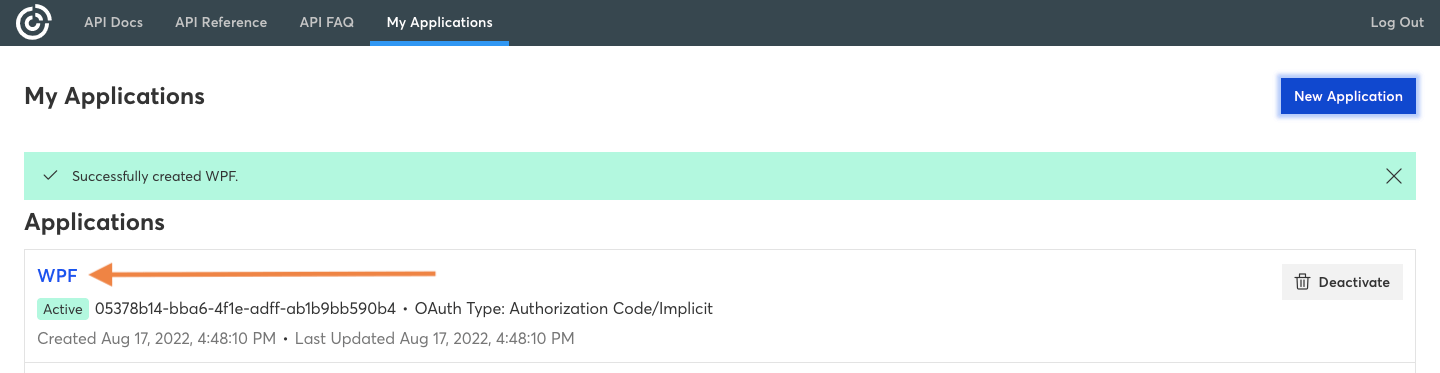Click the Deactivate button label
This screenshot has width=1440, height=373.
[1354, 282]
